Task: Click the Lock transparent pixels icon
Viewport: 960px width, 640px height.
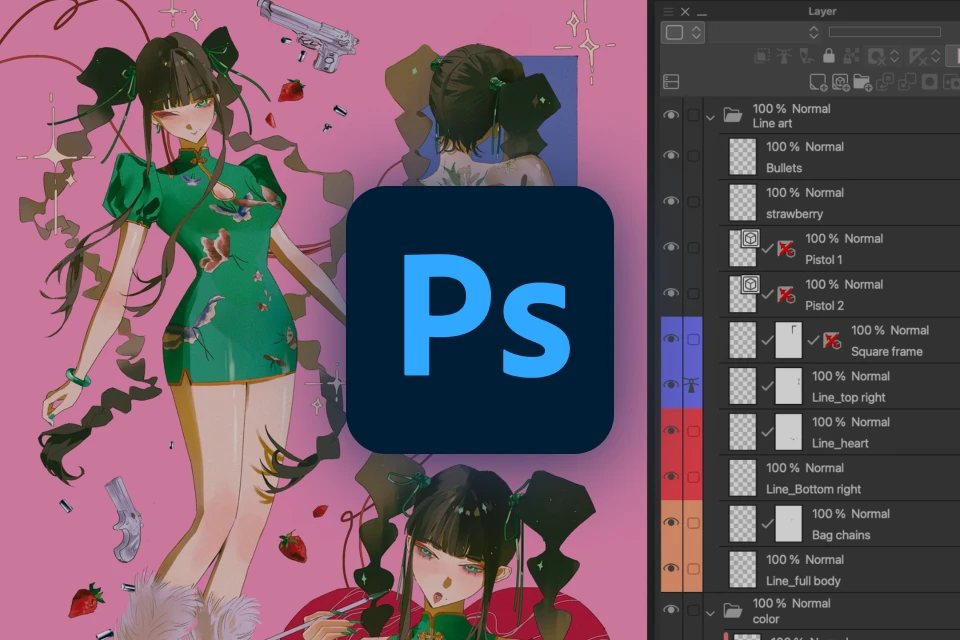Action: [852, 56]
